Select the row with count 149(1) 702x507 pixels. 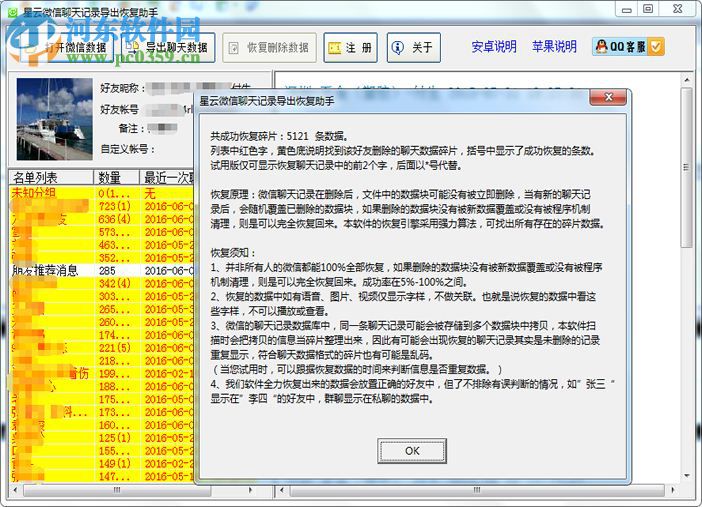(x=102, y=464)
